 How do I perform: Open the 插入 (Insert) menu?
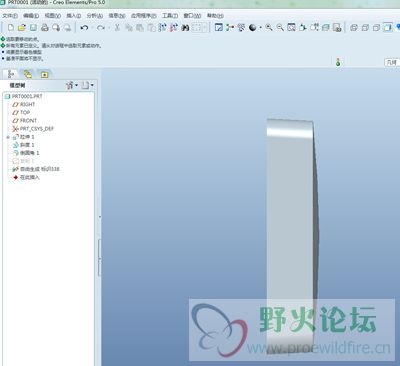(x=74, y=16)
